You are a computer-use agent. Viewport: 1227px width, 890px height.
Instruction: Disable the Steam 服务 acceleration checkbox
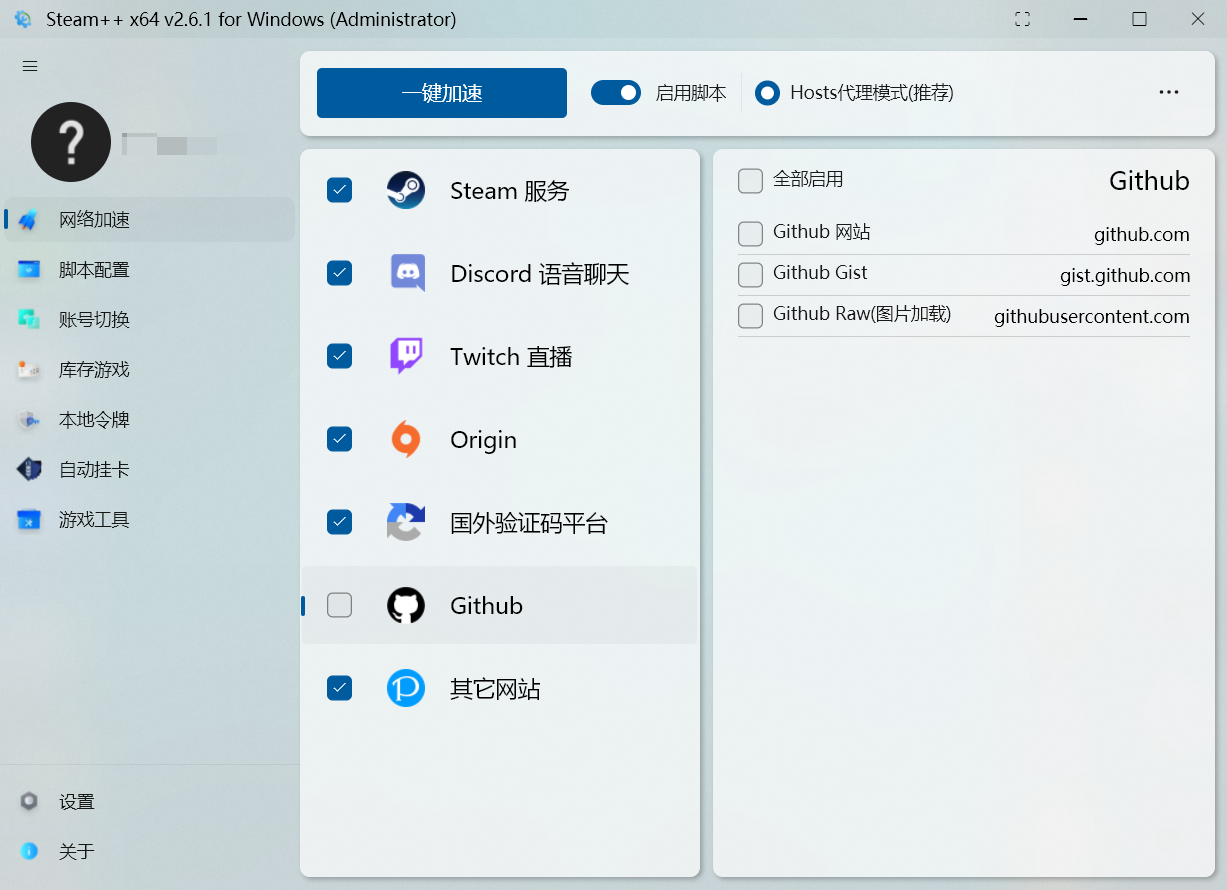click(x=340, y=190)
